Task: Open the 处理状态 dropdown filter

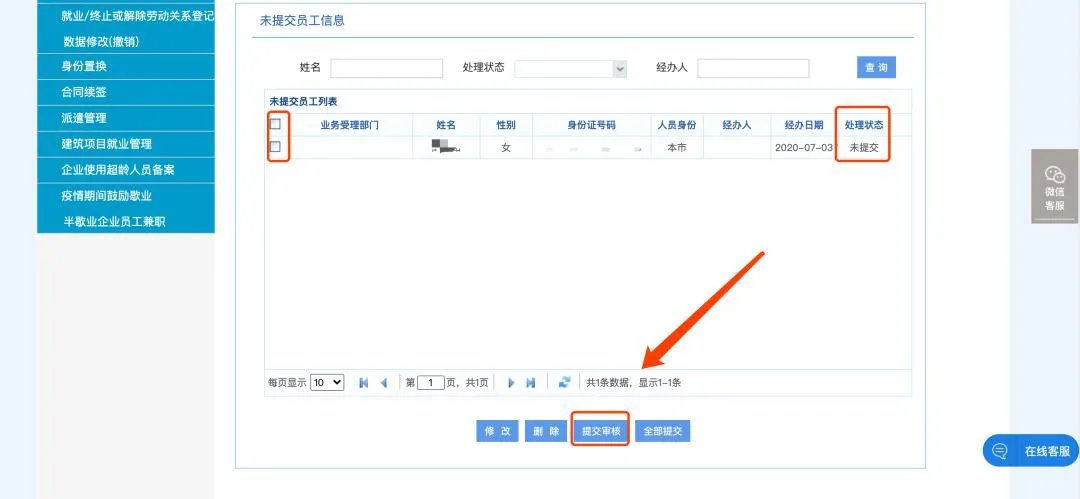Action: click(x=570, y=68)
